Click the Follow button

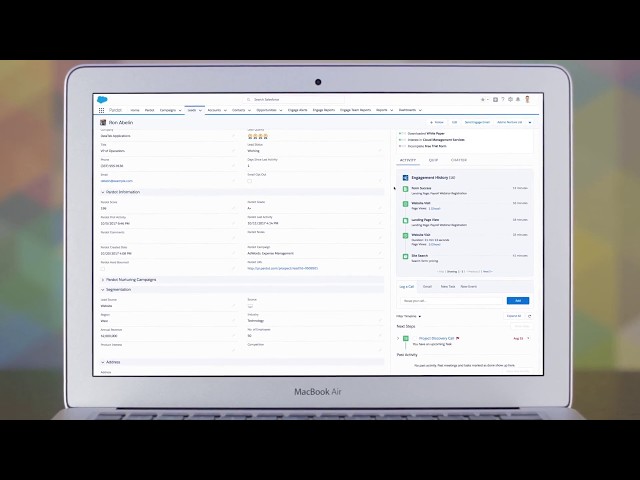[x=437, y=122]
